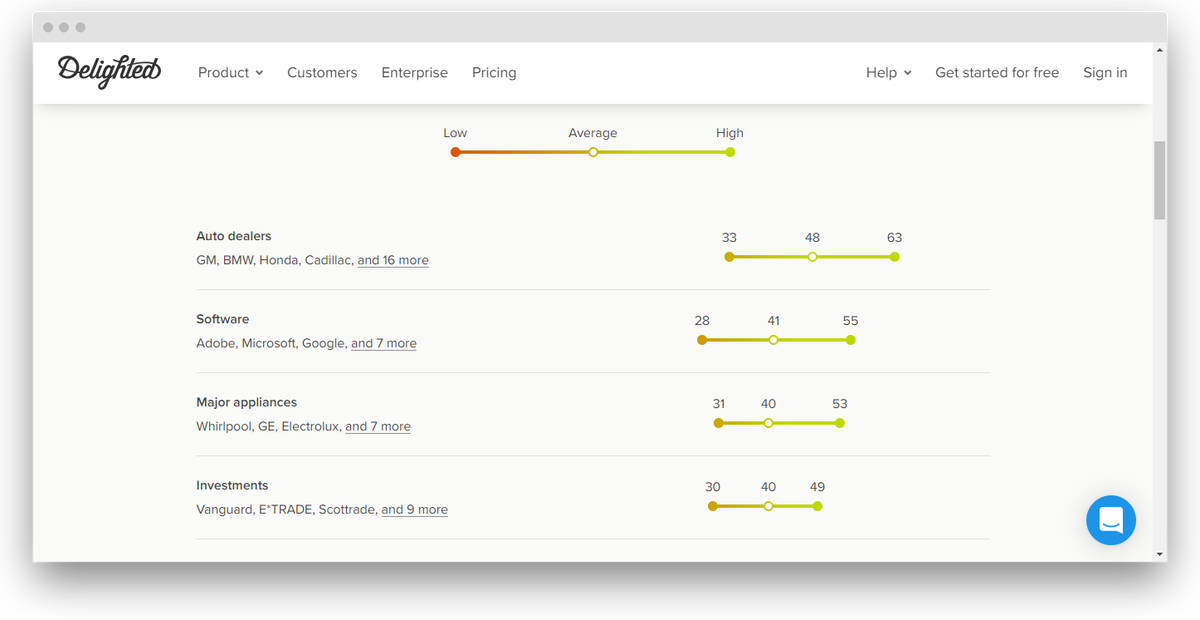The image size is (1200, 620).
Task: Select the Major appliances heading
Action: pyautogui.click(x=247, y=402)
